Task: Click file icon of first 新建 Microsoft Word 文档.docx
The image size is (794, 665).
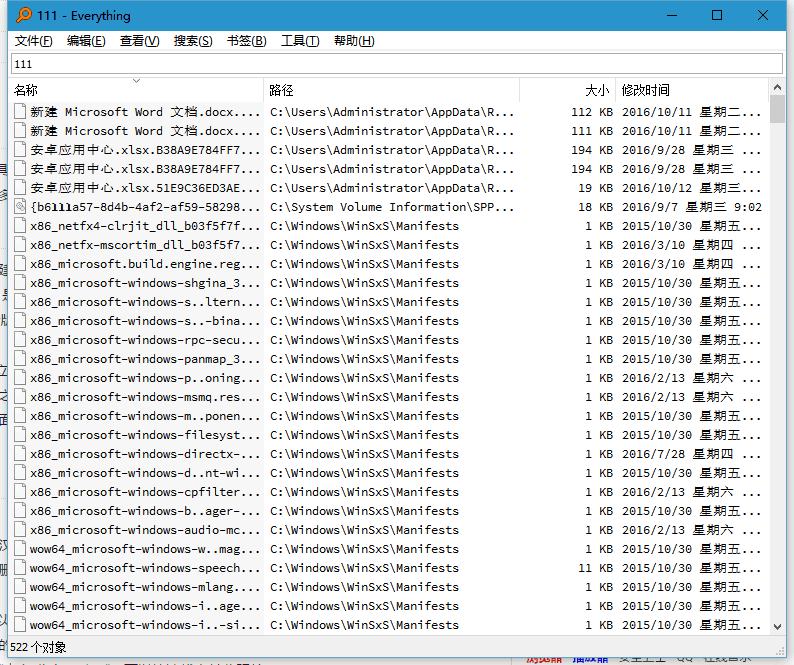Action: [20, 112]
